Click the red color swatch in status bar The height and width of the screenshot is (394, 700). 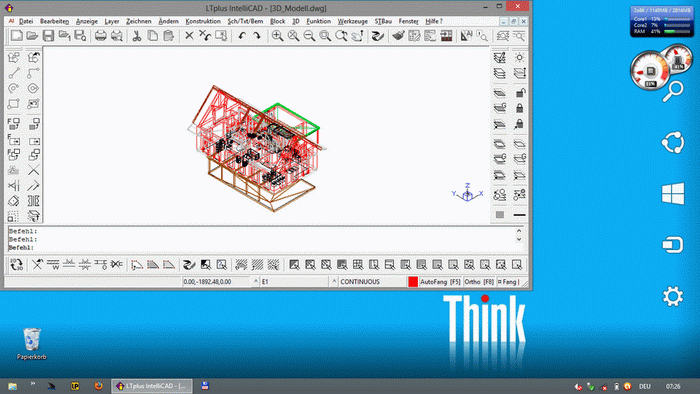click(x=413, y=282)
